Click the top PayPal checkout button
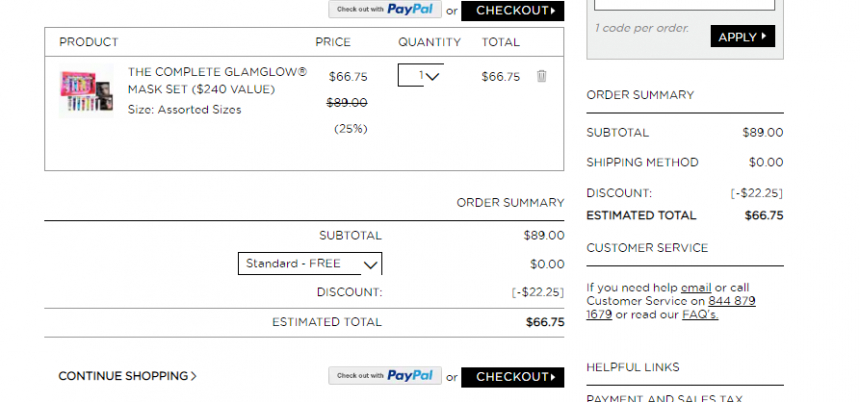Screen dimensions: 860x402 click(x=385, y=9)
